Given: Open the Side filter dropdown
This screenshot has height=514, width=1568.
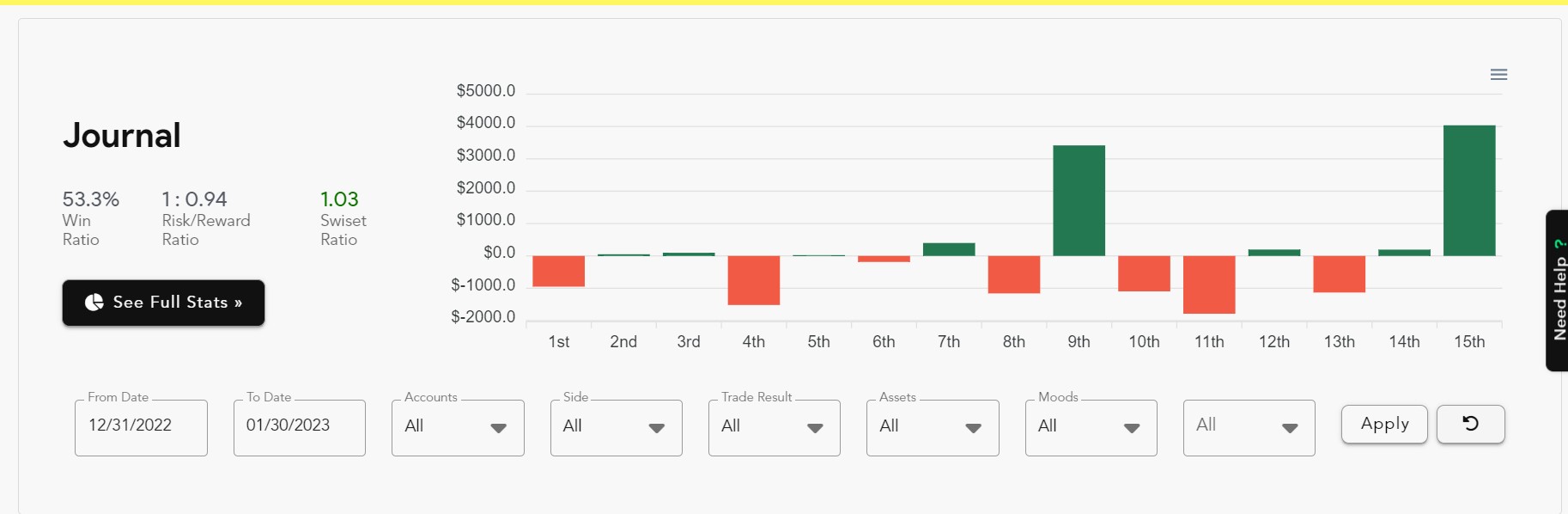Looking at the screenshot, I should (x=616, y=427).
